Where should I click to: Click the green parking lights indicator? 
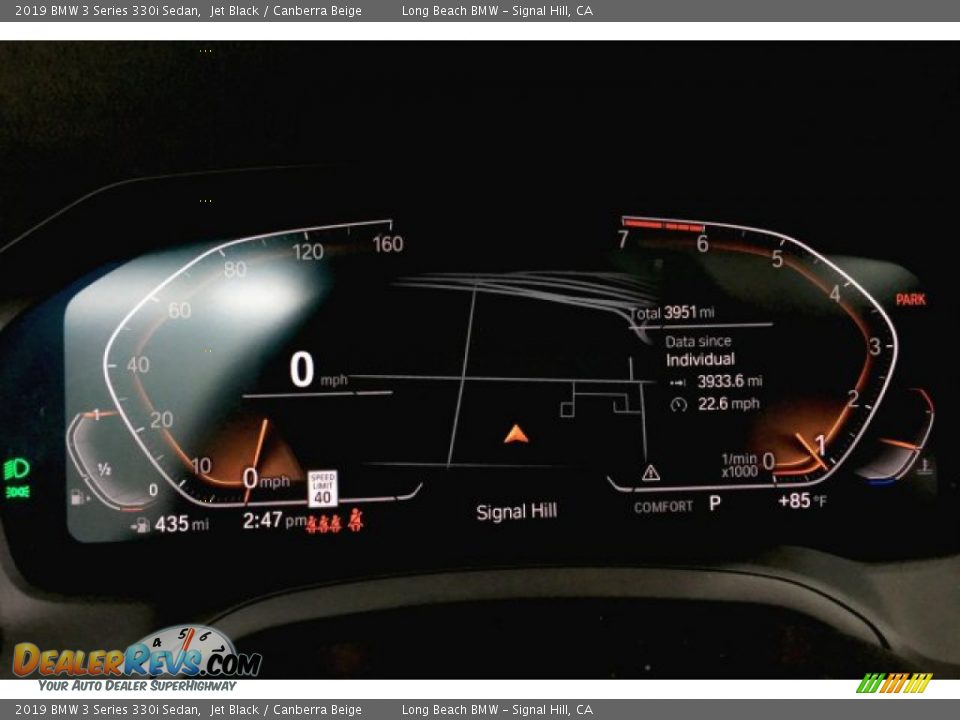pos(17,492)
